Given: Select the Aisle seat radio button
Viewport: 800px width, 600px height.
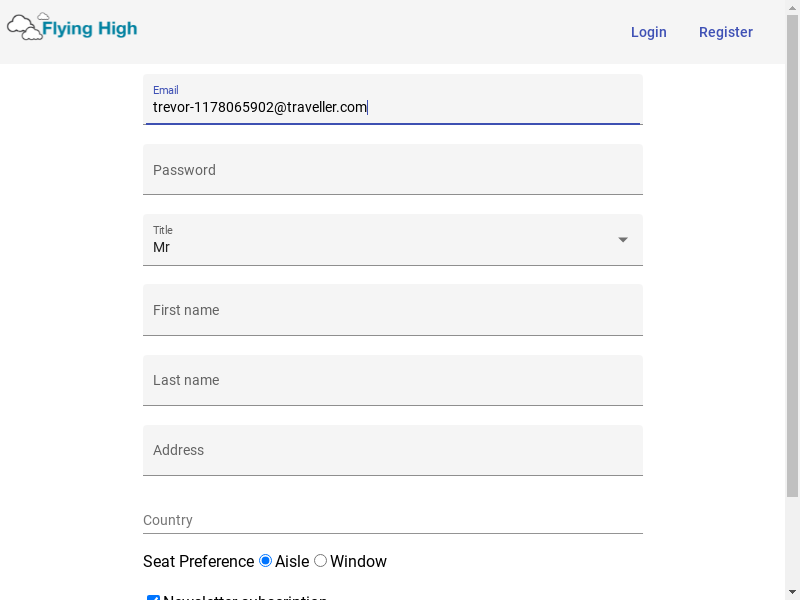Looking at the screenshot, I should (266, 561).
